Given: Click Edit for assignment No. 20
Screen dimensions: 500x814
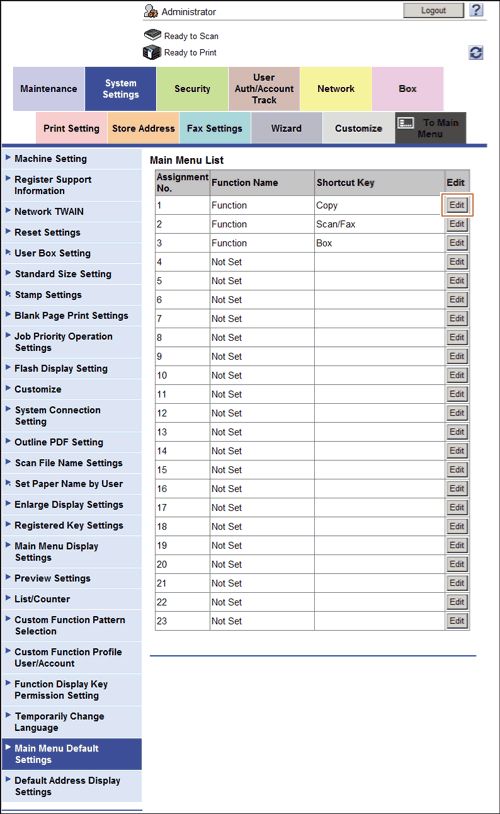Looking at the screenshot, I should point(457,564).
